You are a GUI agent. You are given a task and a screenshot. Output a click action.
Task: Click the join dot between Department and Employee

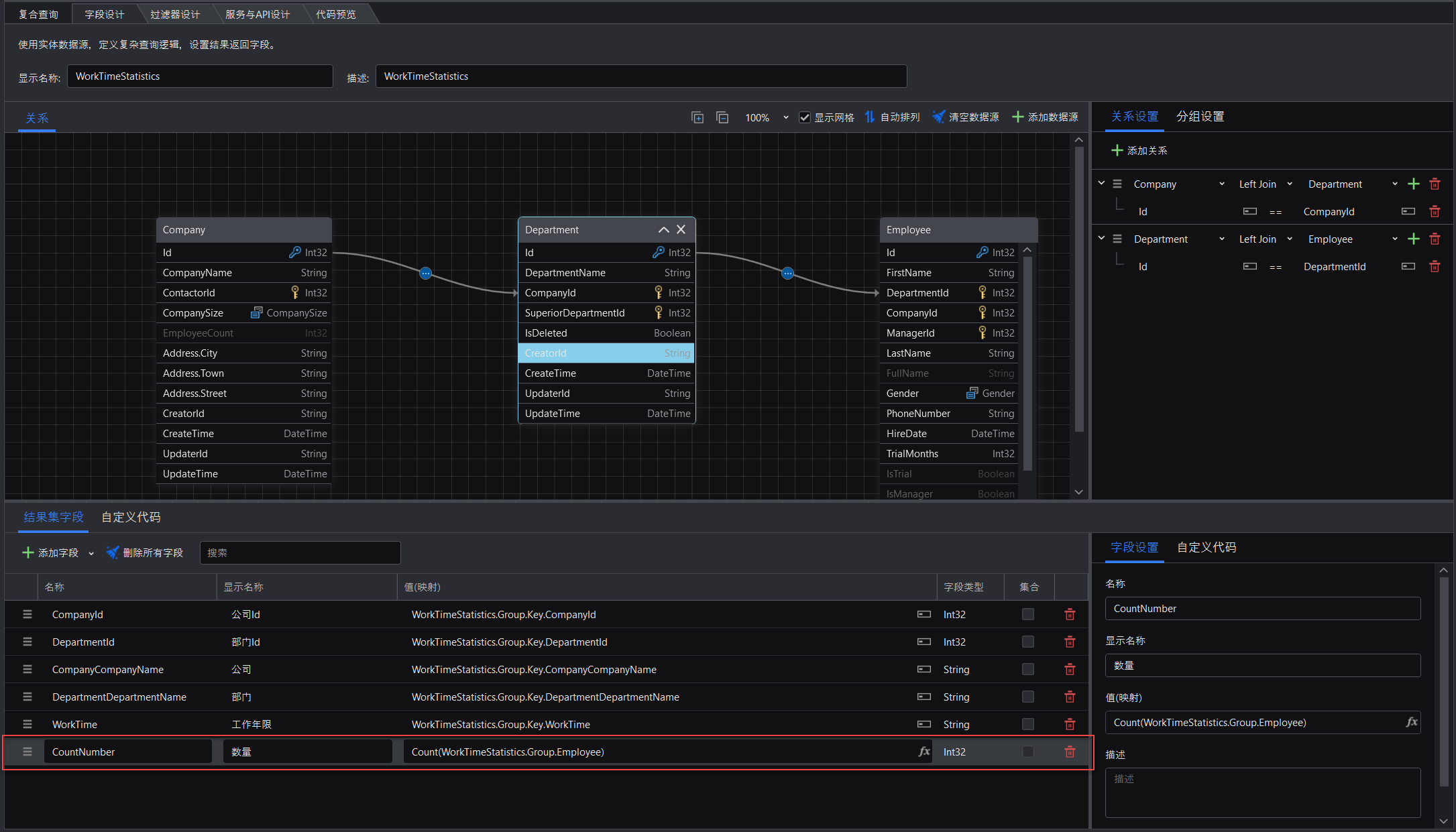788,273
